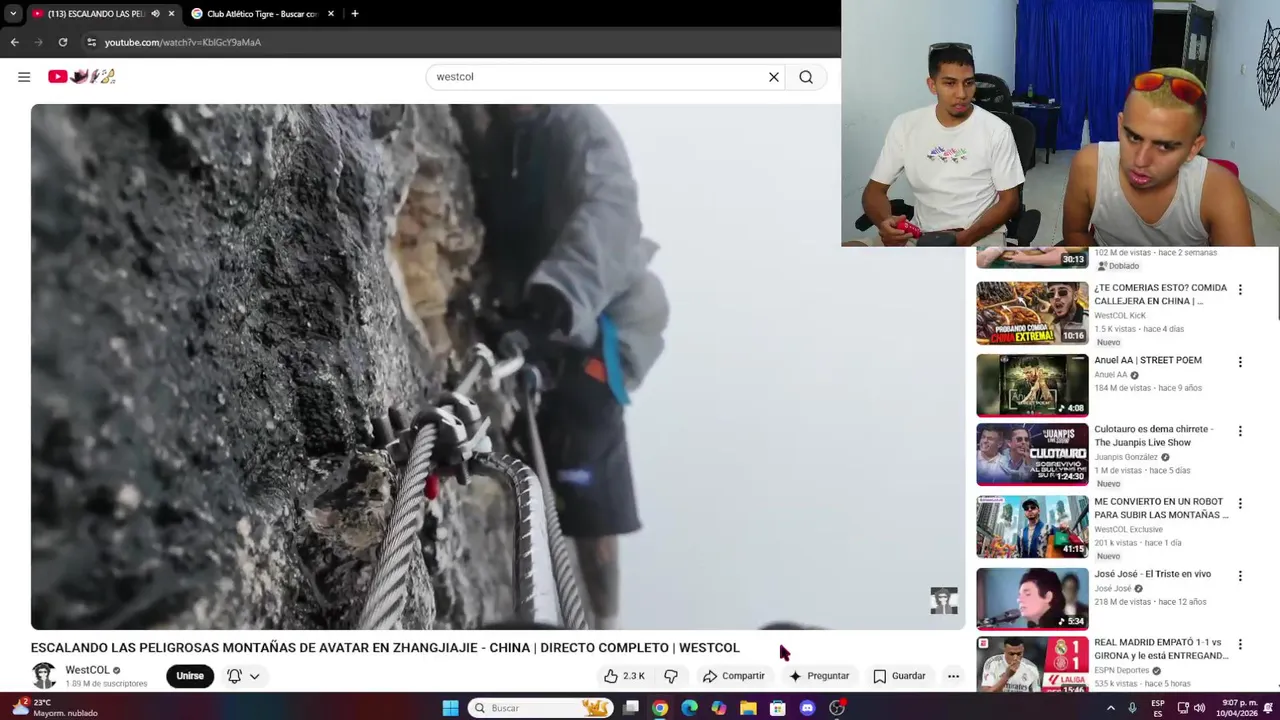Open Anuel AA STREET POEM thumbnail

tap(1032, 385)
